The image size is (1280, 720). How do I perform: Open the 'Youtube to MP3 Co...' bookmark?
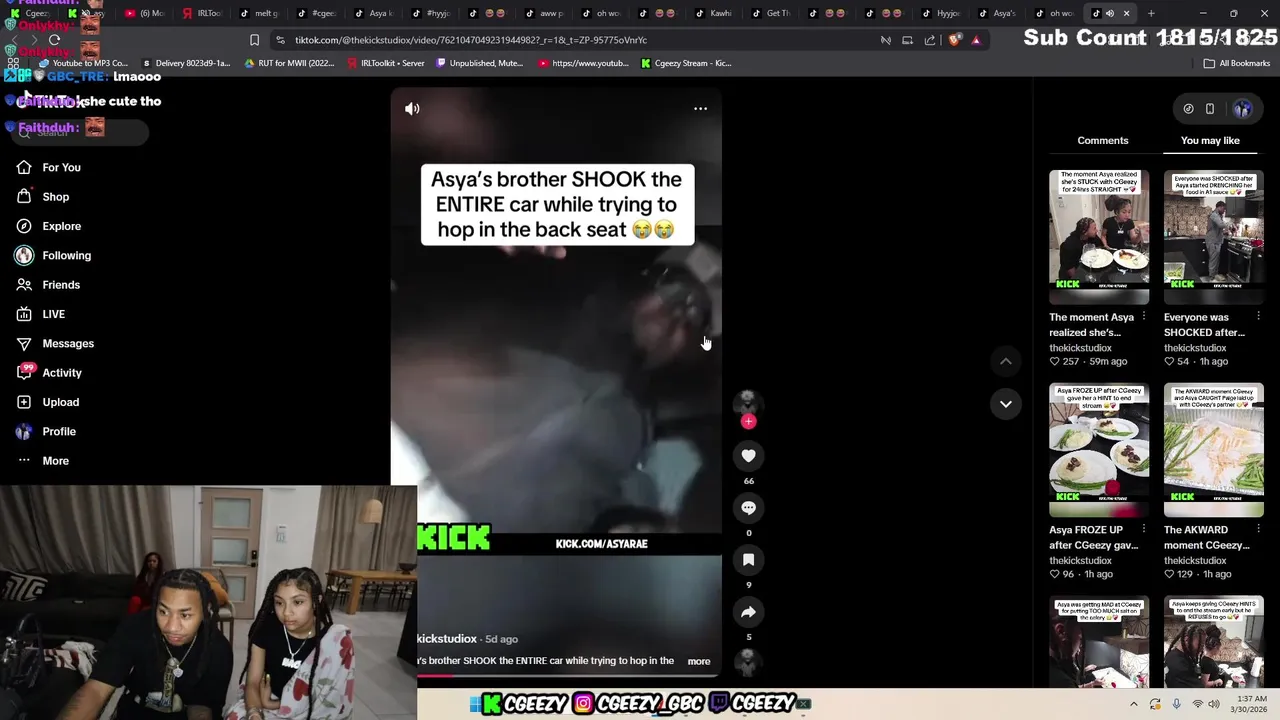[x=82, y=63]
